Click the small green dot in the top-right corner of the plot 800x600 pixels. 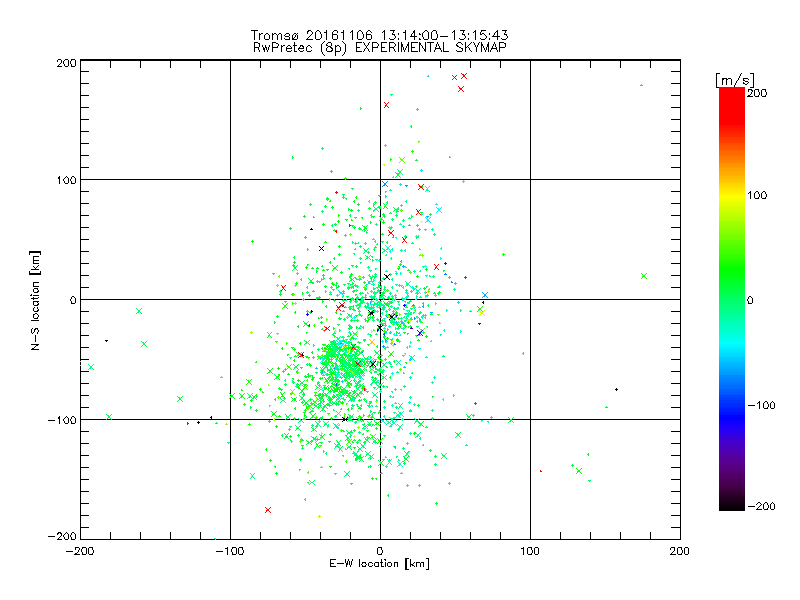tap(641, 85)
